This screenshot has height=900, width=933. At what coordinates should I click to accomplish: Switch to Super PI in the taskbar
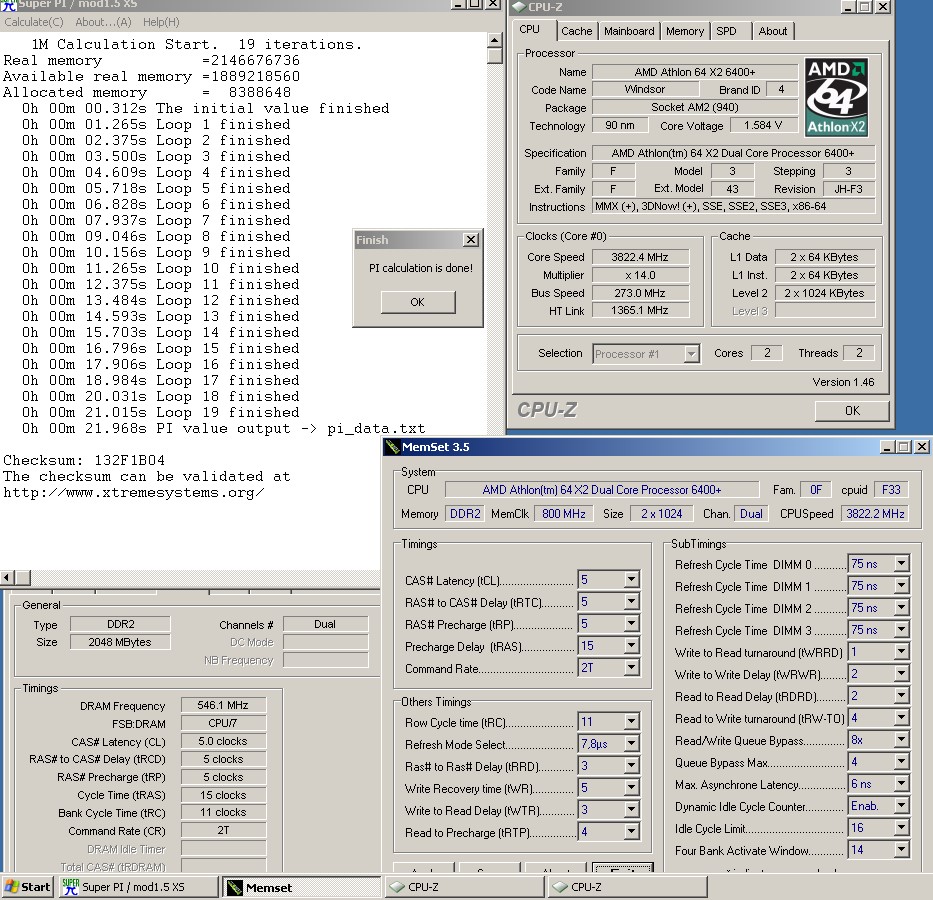139,887
